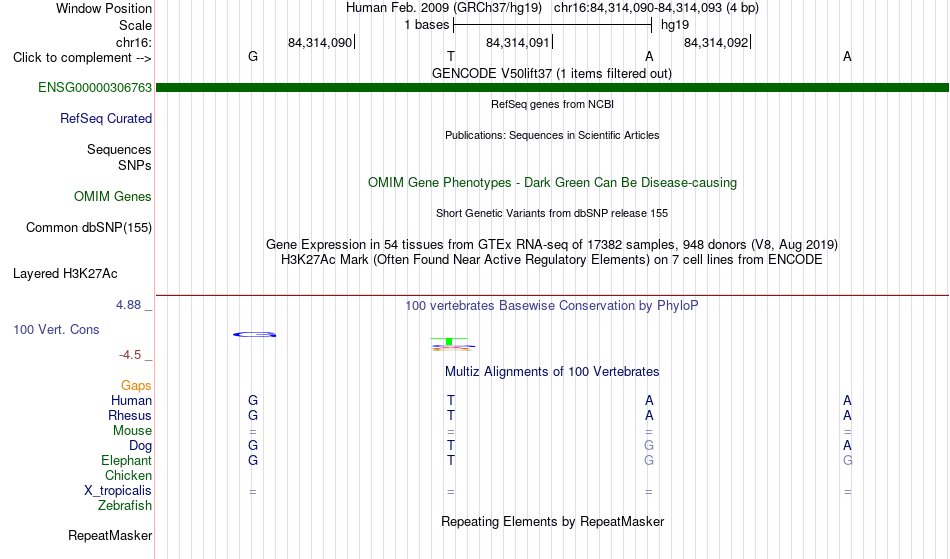Select the Scale row label
The width and height of the screenshot is (950, 559).
click(x=135, y=25)
